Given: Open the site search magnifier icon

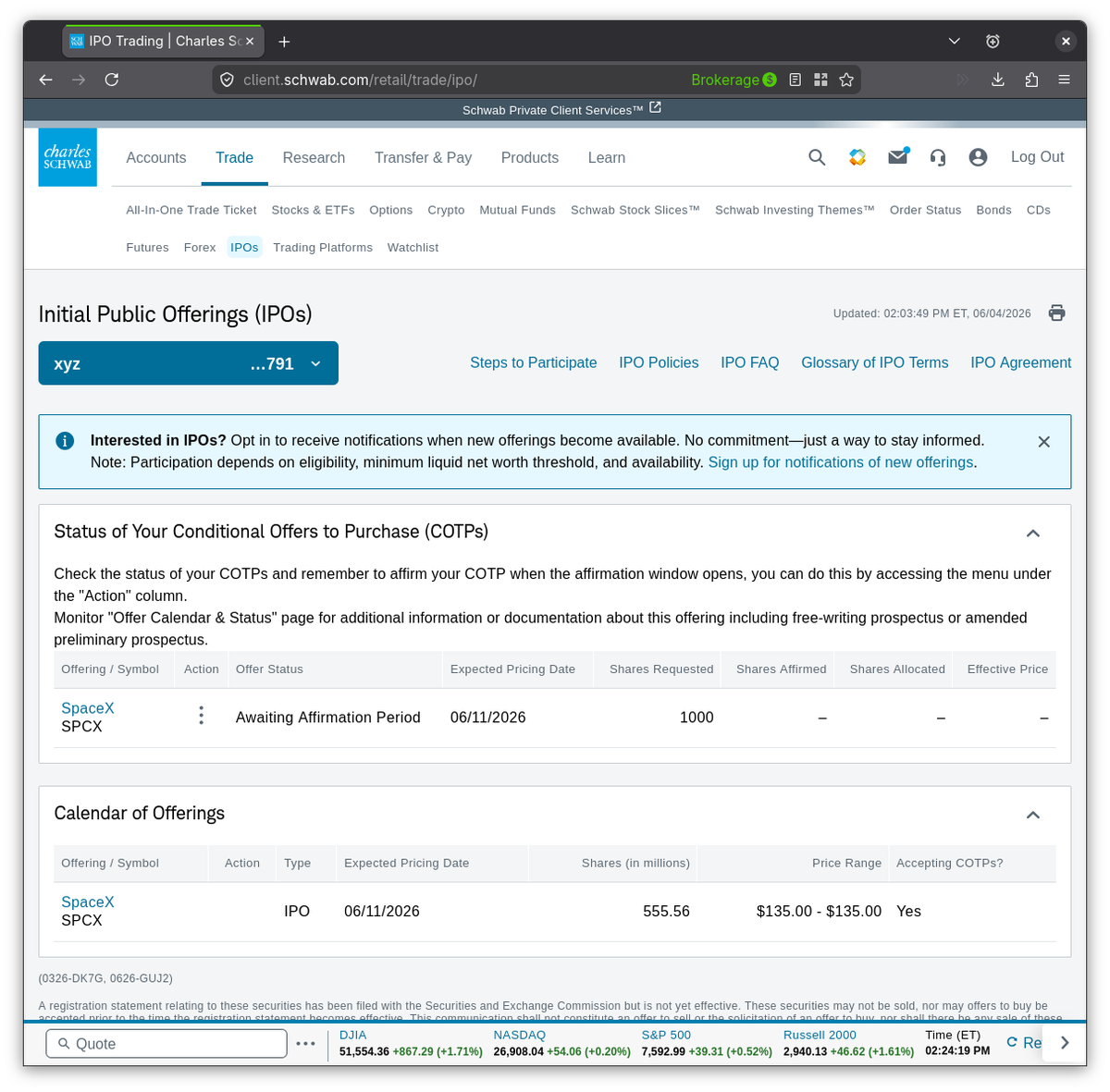Looking at the screenshot, I should 817,157.
